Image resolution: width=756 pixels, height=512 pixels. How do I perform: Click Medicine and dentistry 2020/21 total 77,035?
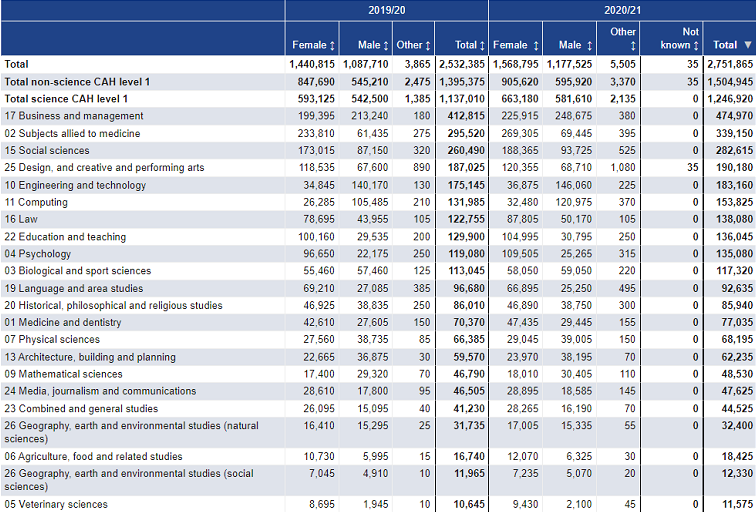tap(737, 323)
